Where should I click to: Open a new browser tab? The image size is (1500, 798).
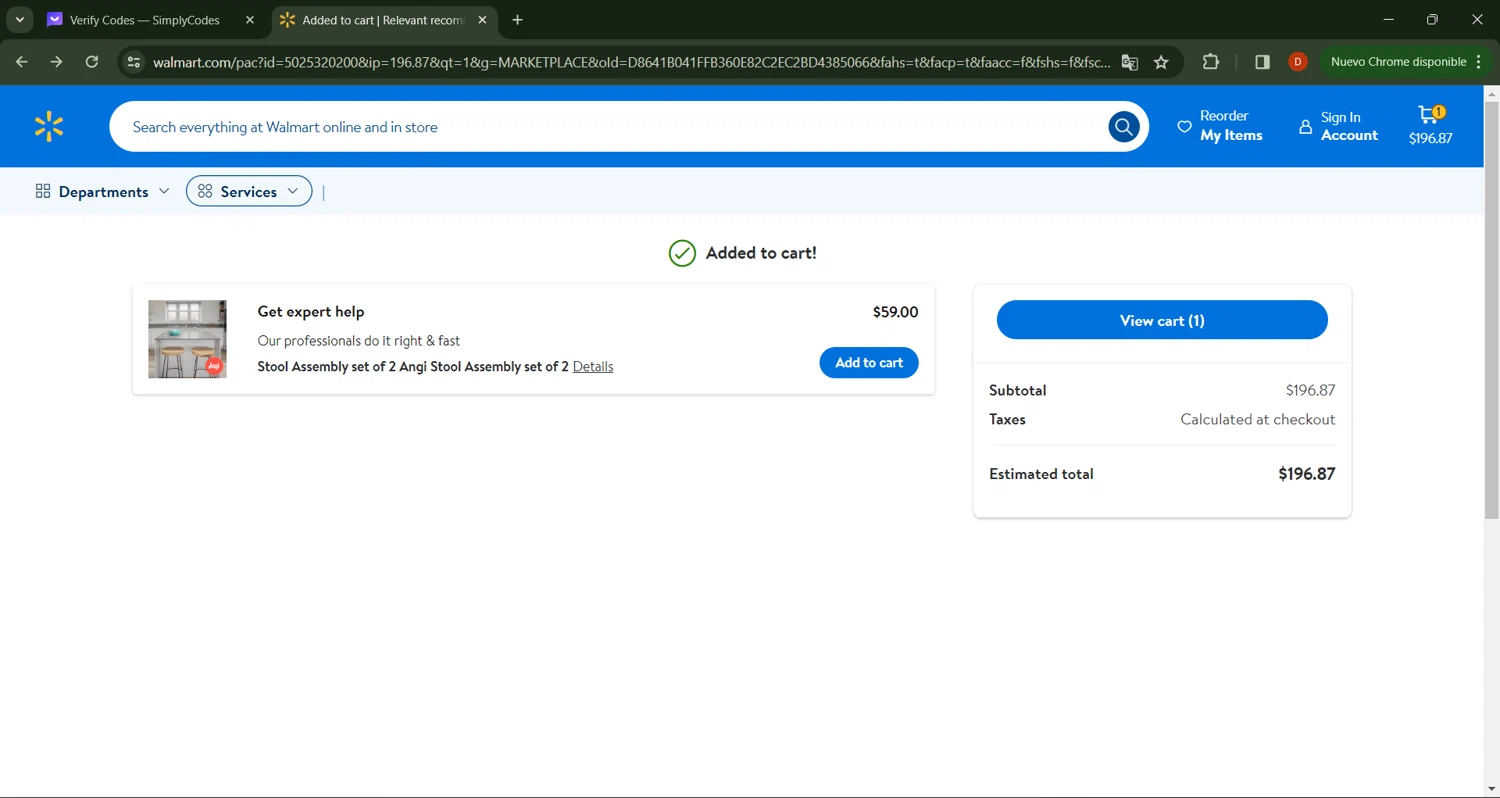pos(517,20)
